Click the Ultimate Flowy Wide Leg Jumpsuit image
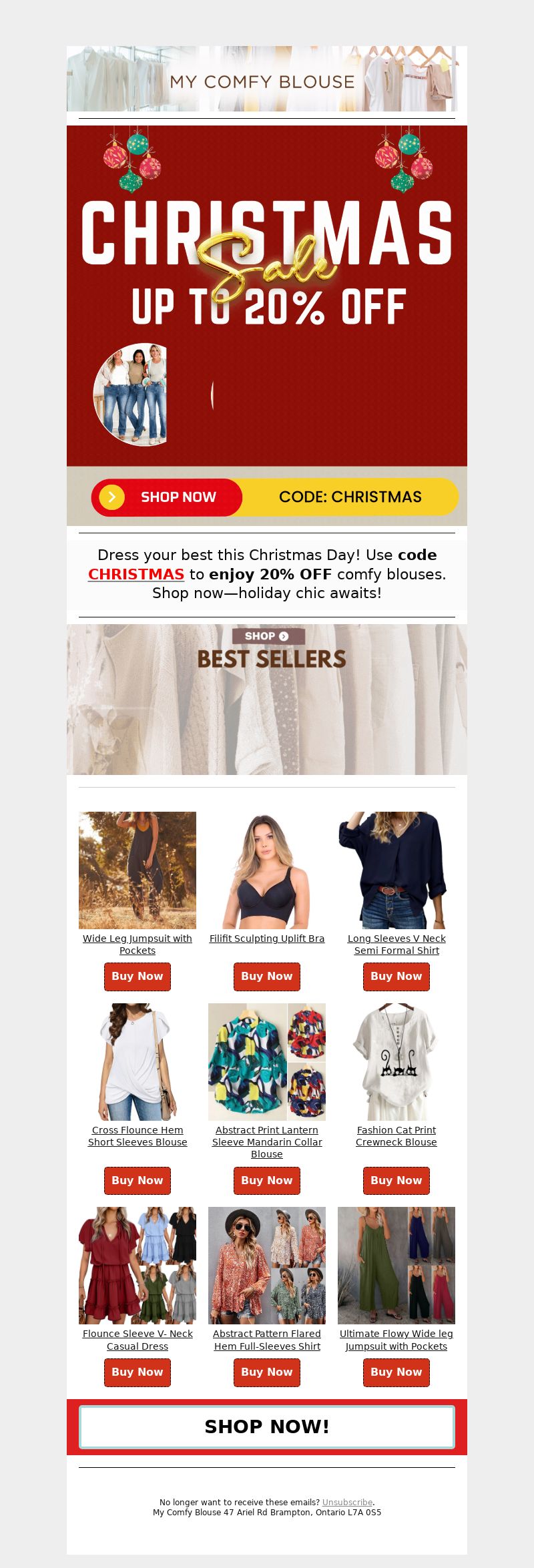This screenshot has width=534, height=1568. (396, 1266)
